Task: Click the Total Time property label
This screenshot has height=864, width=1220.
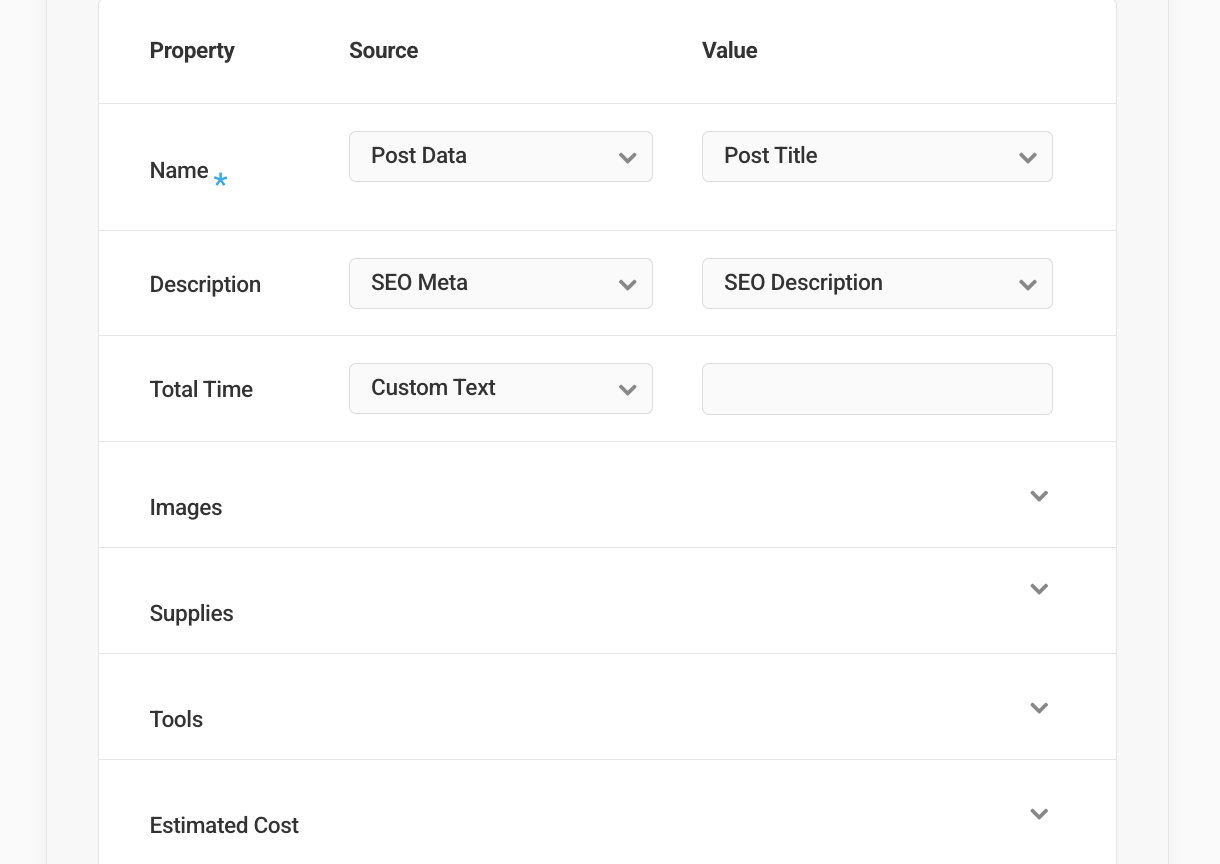Action: [201, 389]
